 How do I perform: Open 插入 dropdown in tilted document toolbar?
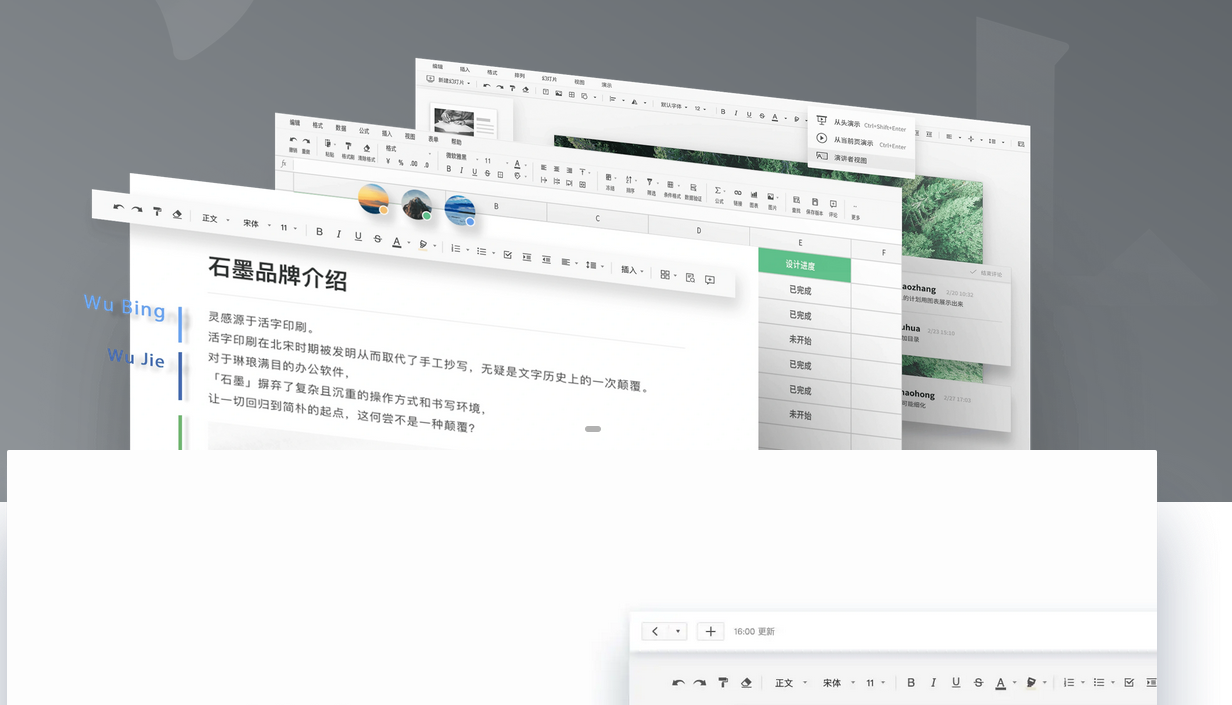coord(632,270)
